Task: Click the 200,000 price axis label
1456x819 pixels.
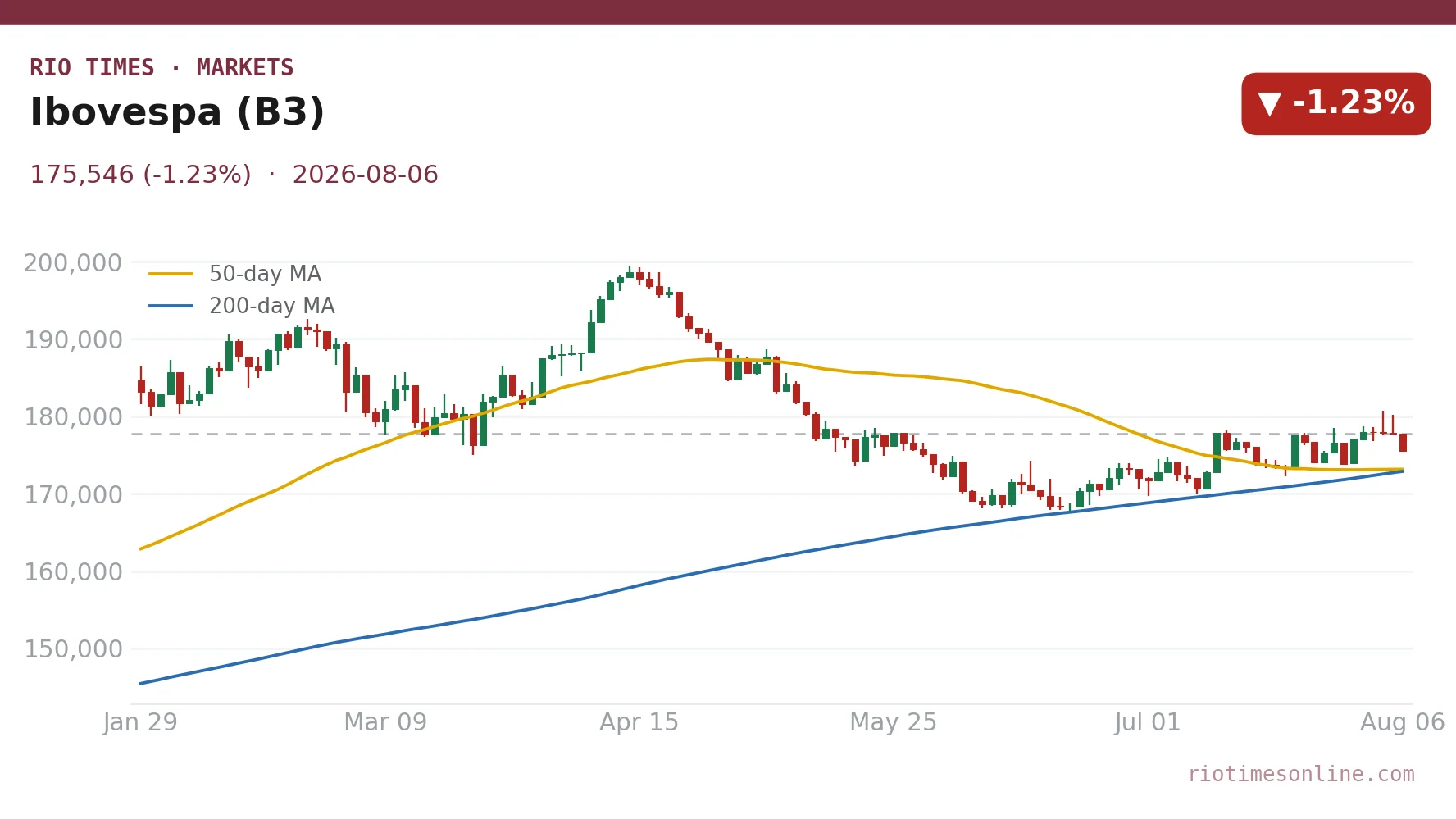Action: point(73,263)
